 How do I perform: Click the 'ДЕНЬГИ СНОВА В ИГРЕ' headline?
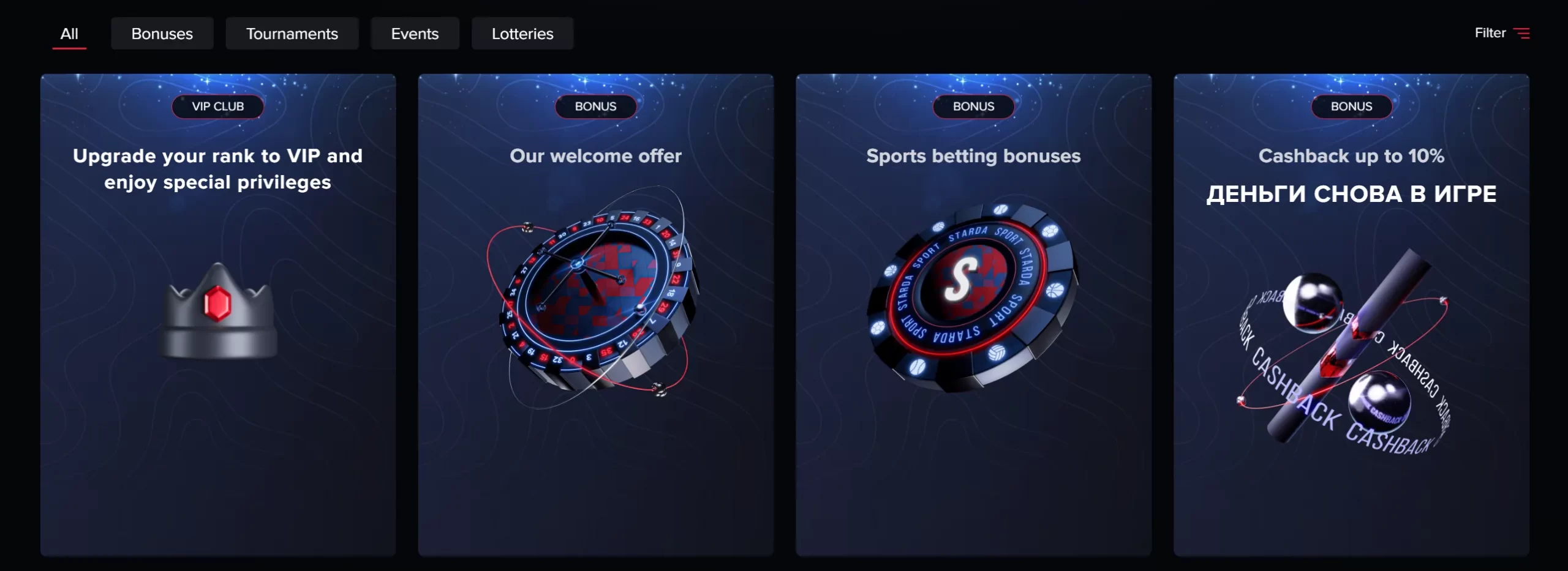(1352, 194)
